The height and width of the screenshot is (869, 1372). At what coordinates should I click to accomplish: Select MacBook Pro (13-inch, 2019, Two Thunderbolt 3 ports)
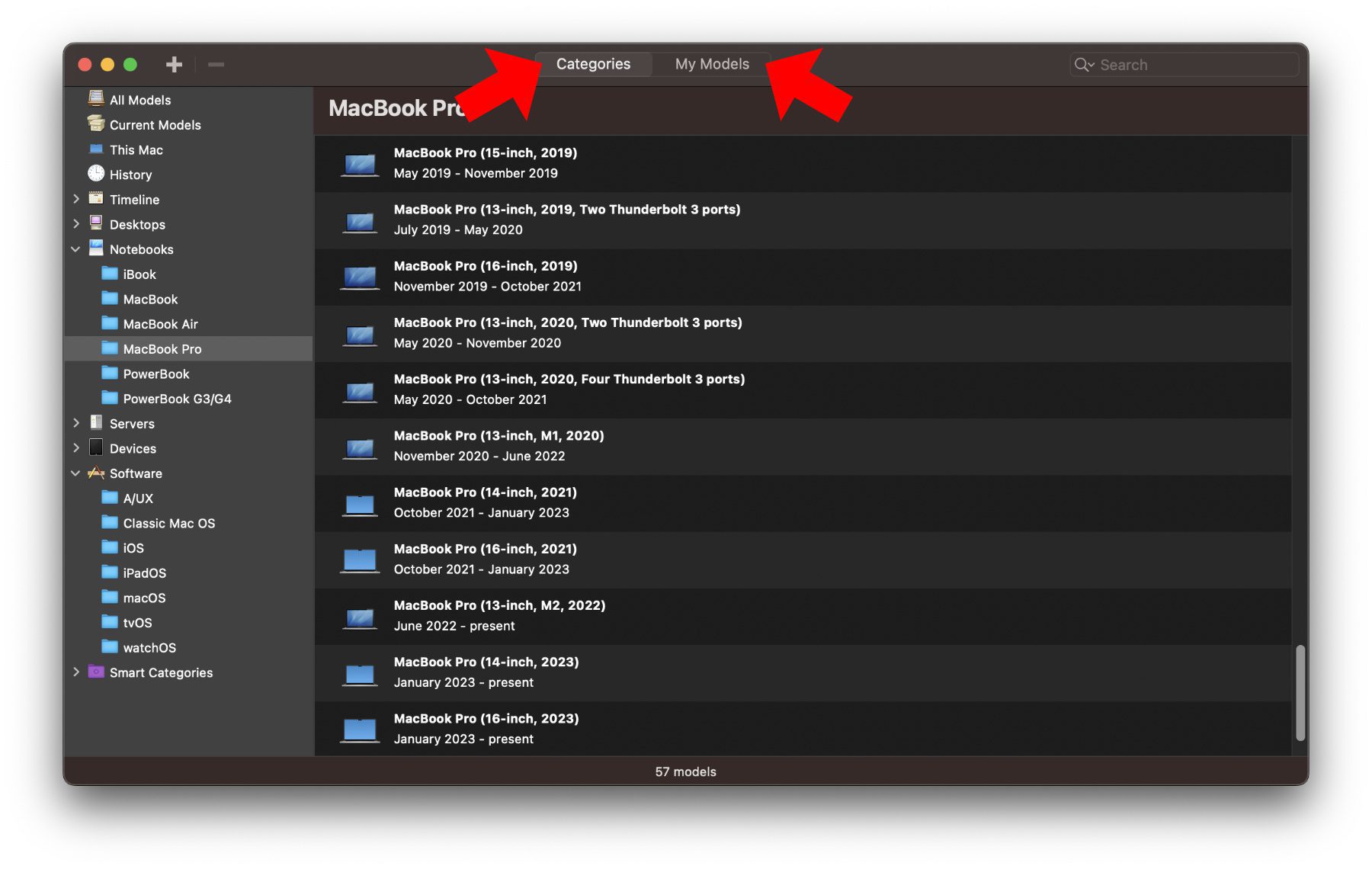click(x=803, y=220)
